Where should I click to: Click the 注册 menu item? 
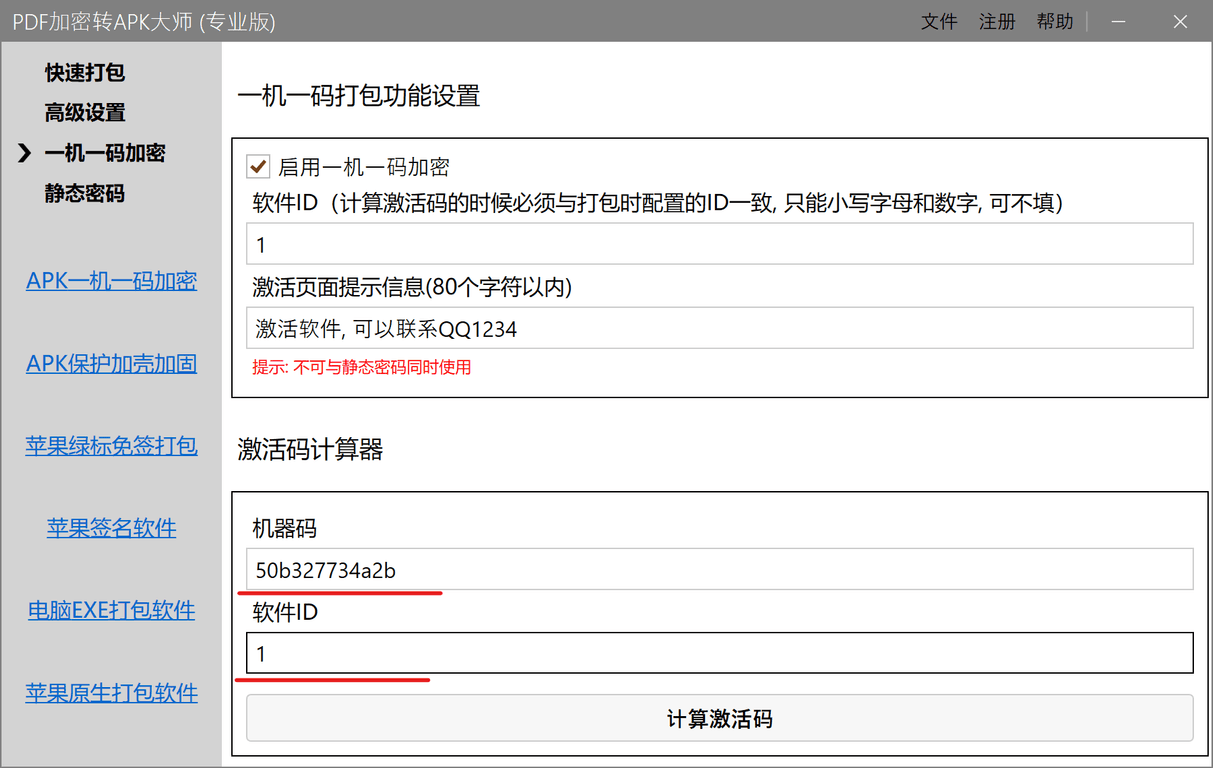pos(997,21)
